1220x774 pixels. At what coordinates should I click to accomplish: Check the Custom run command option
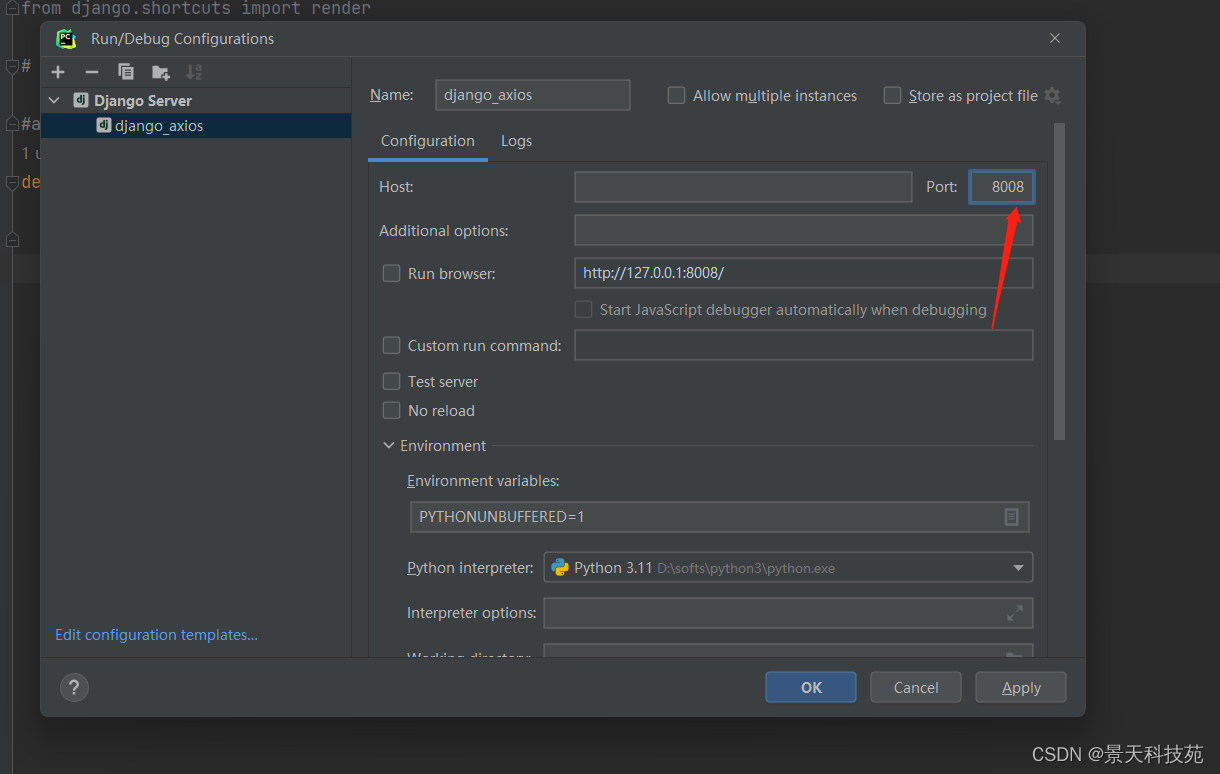(391, 345)
